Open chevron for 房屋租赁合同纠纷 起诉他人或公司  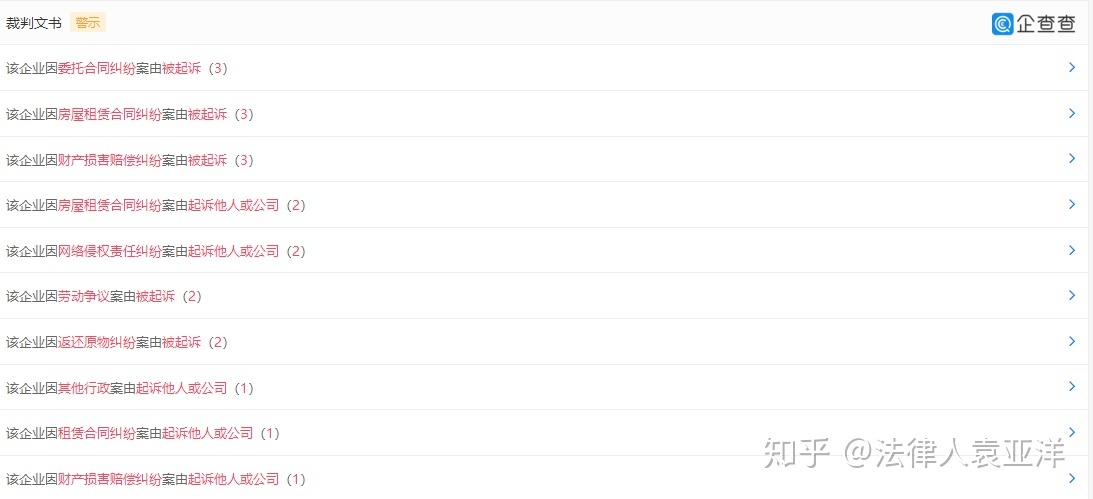click(1072, 204)
